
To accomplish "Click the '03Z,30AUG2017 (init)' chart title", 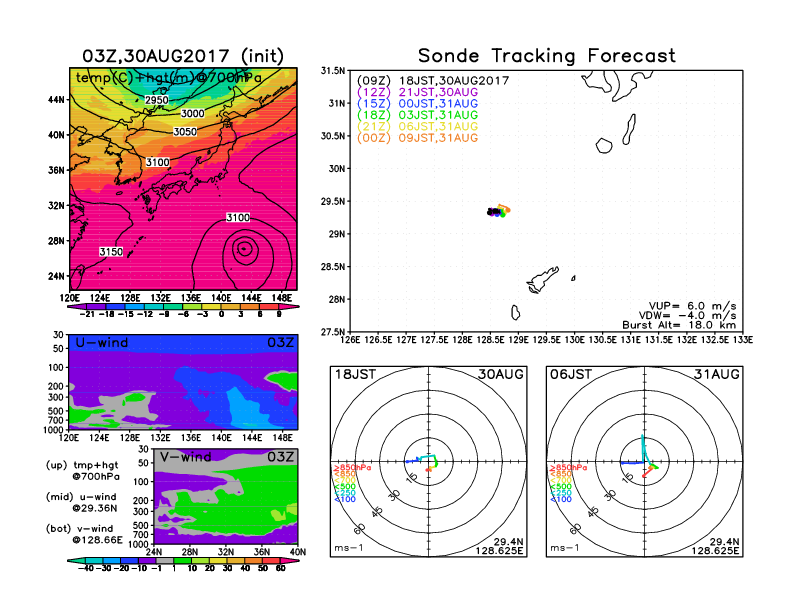I will pos(183,56).
